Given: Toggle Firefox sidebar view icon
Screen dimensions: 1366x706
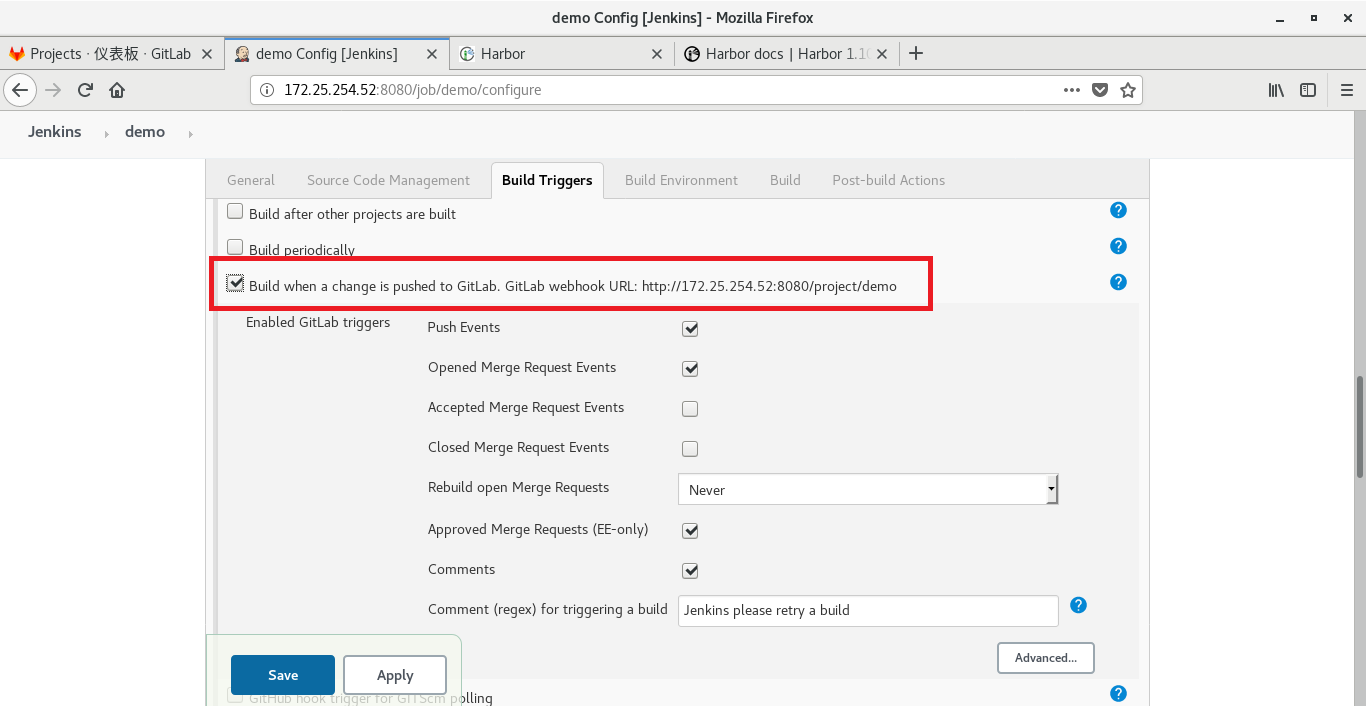Looking at the screenshot, I should pos(1308,90).
